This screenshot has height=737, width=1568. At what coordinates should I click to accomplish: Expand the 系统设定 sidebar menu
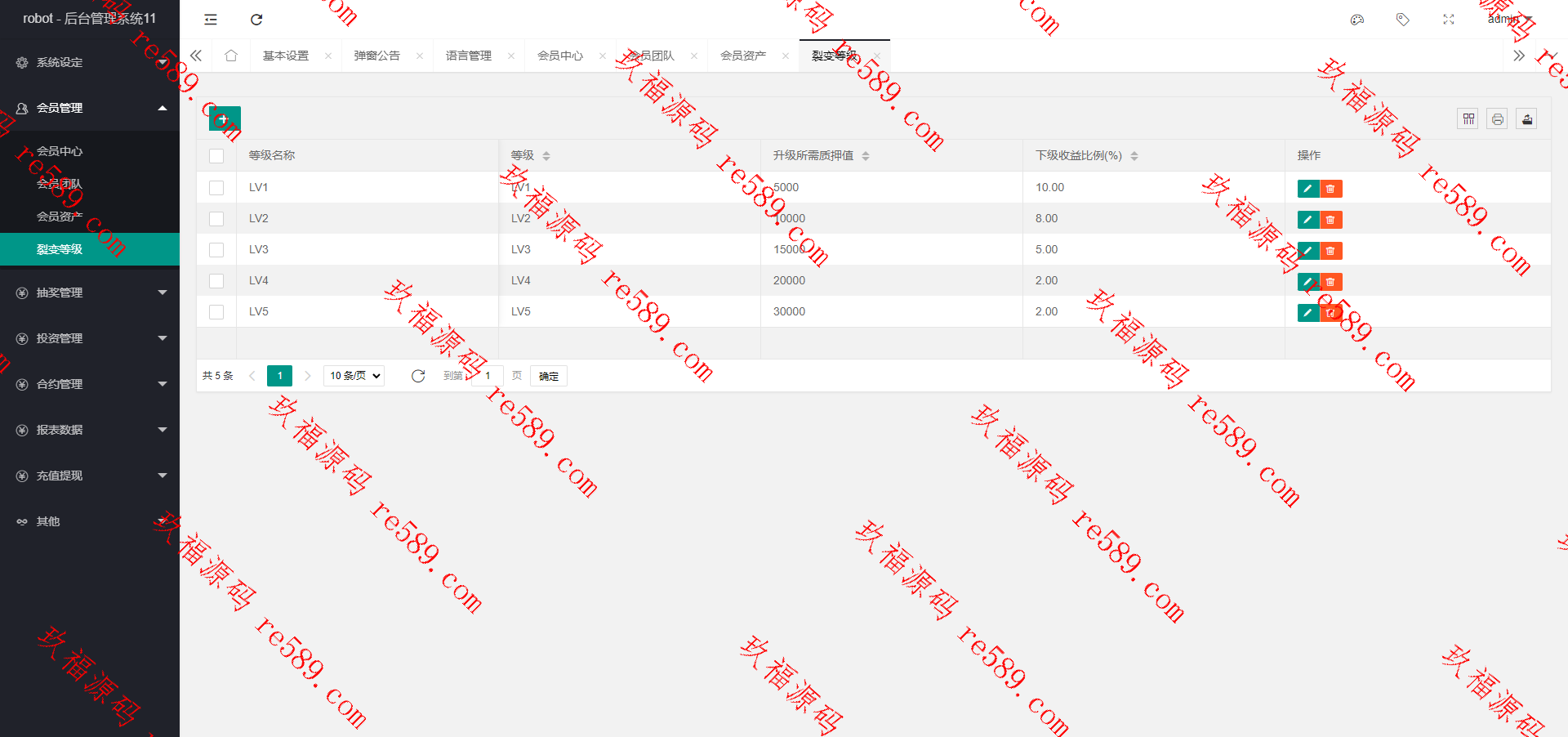click(x=90, y=62)
